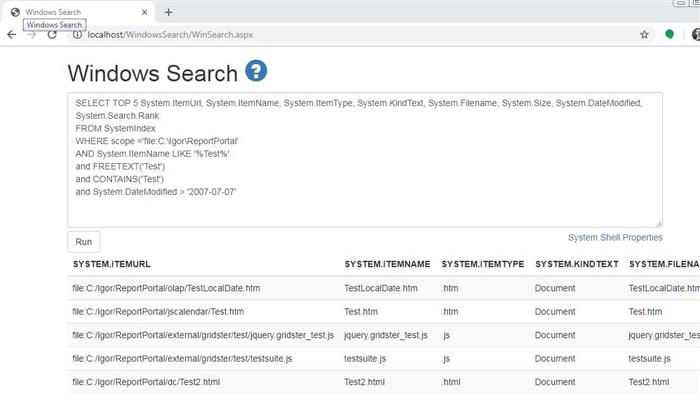The height and width of the screenshot is (409, 700).
Task: Click the SYSTEM.ITEMNAME column header
Action: (x=387, y=264)
